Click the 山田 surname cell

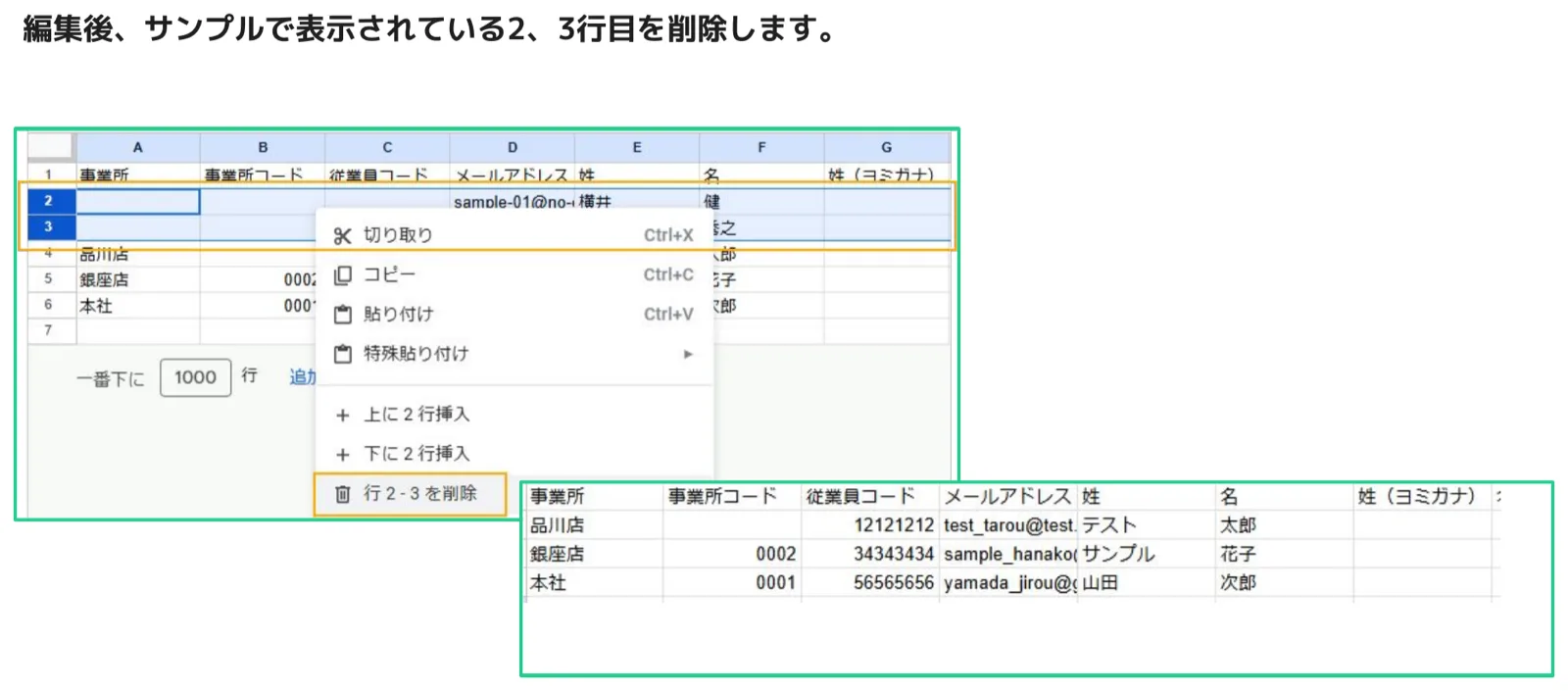(x=1147, y=582)
